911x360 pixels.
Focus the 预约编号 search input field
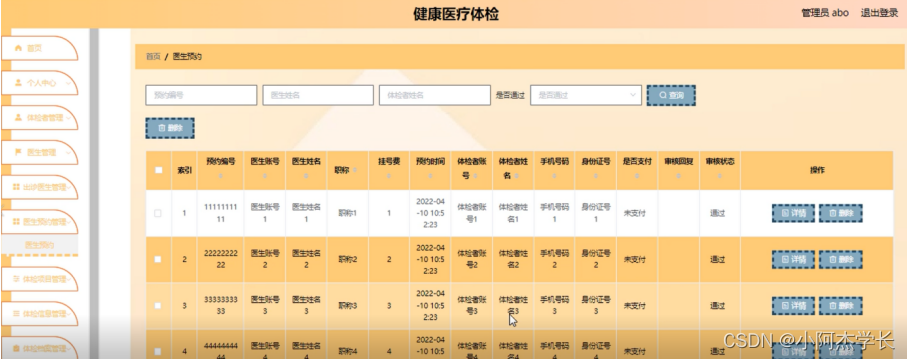coord(201,95)
